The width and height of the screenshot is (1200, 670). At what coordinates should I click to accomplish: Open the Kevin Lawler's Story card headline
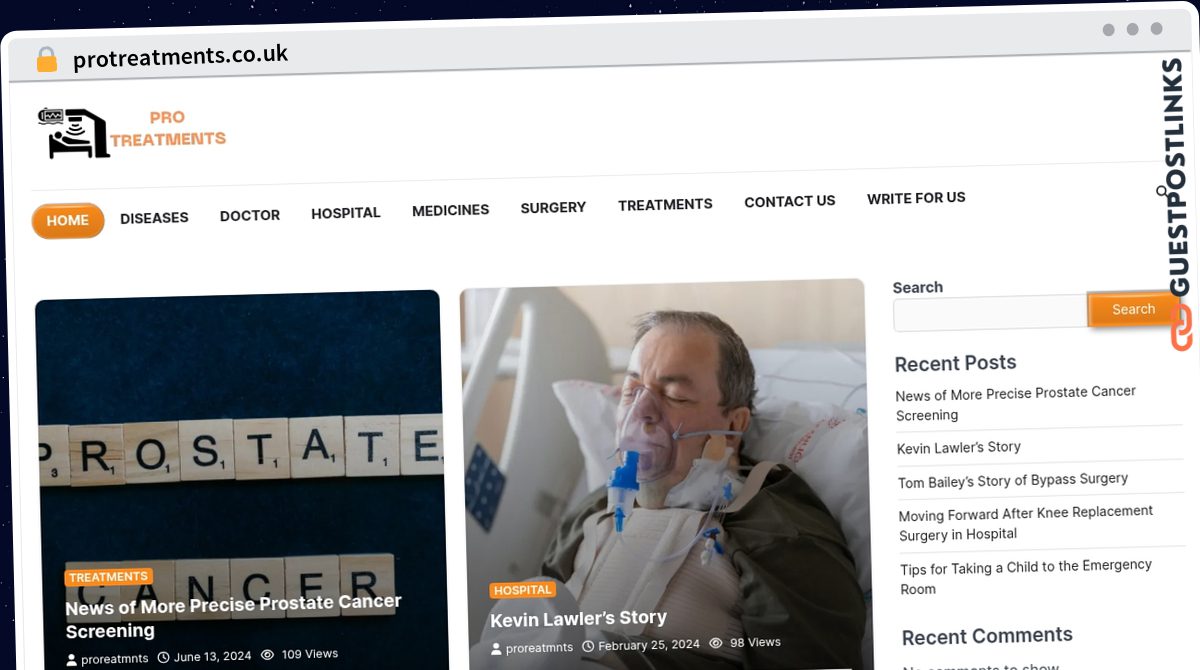(578, 619)
